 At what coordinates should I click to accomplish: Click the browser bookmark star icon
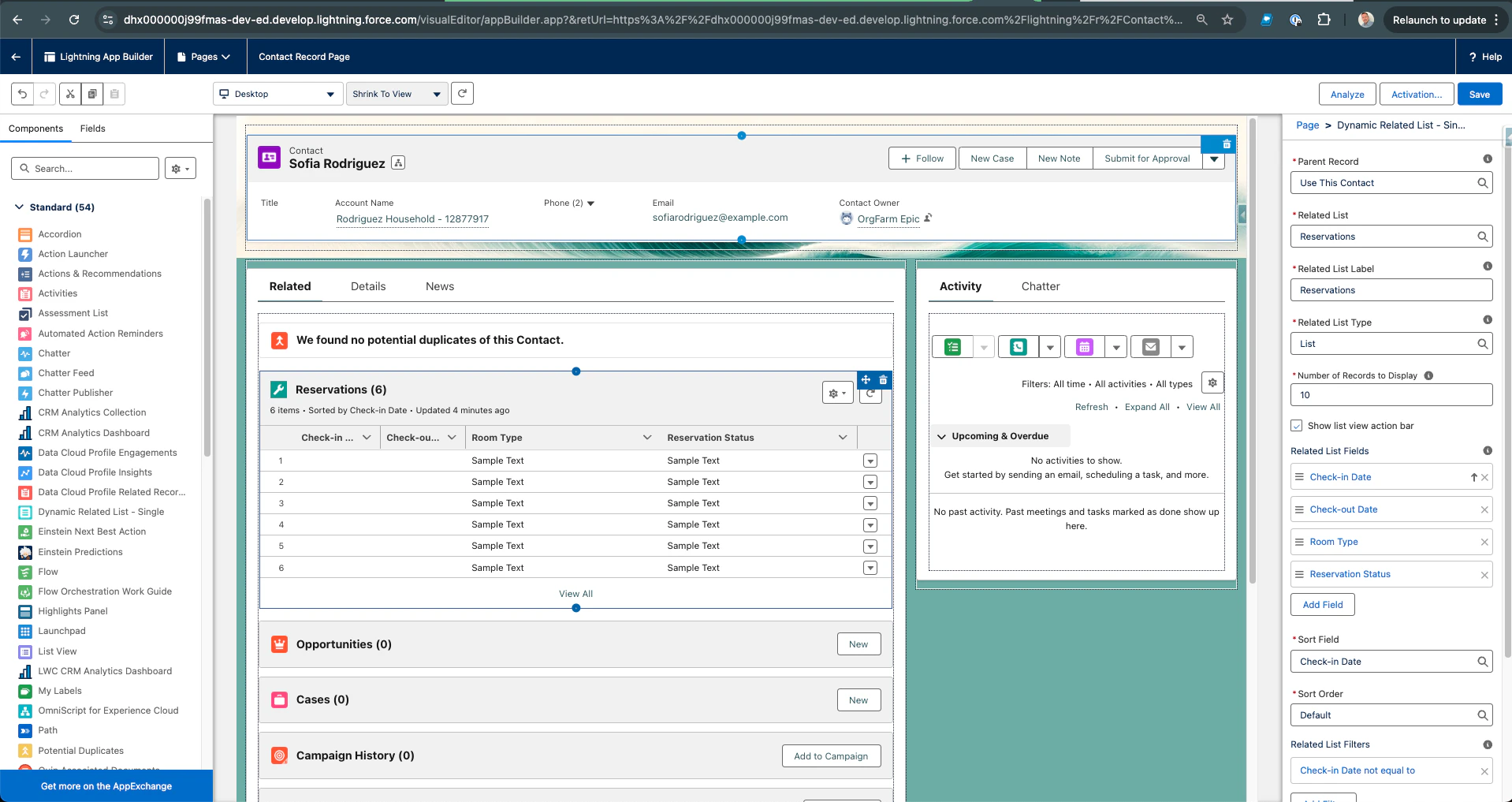click(1227, 20)
